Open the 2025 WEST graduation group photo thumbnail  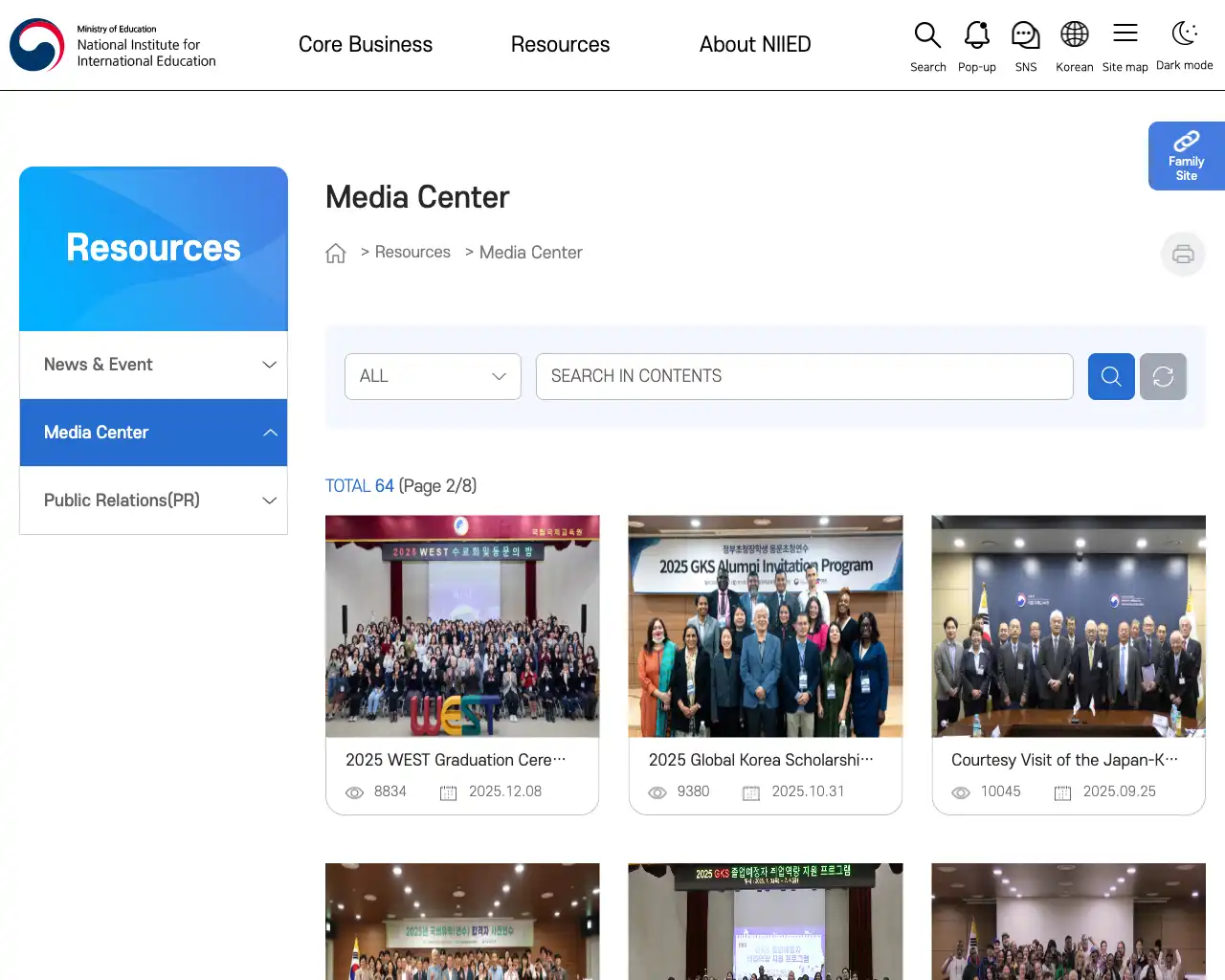[462, 626]
